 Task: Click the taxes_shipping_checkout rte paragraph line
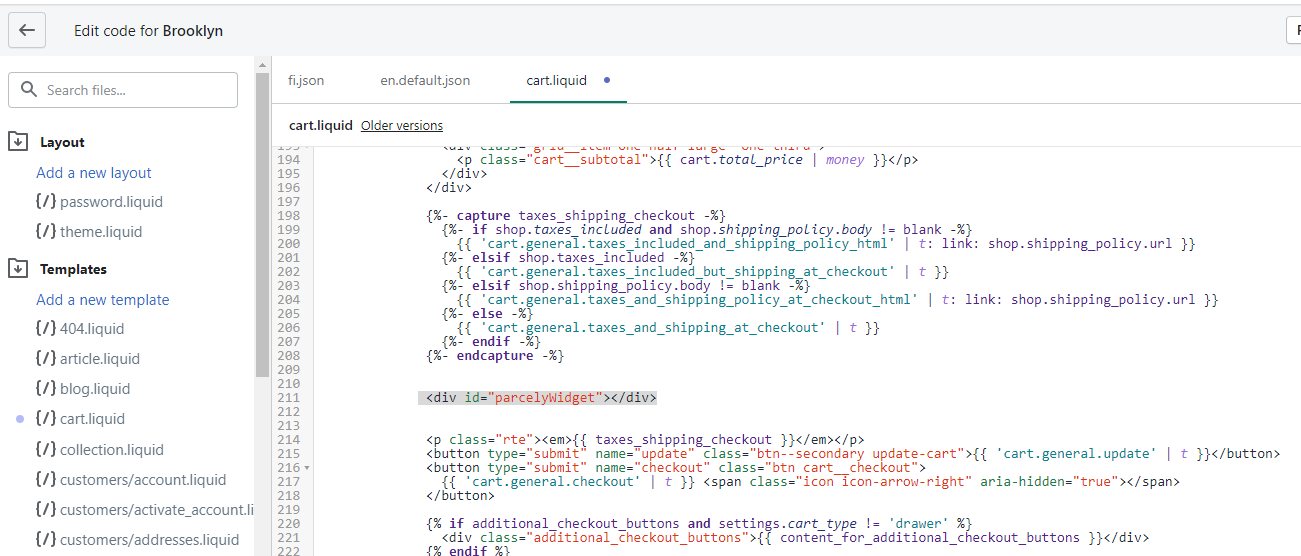645,440
